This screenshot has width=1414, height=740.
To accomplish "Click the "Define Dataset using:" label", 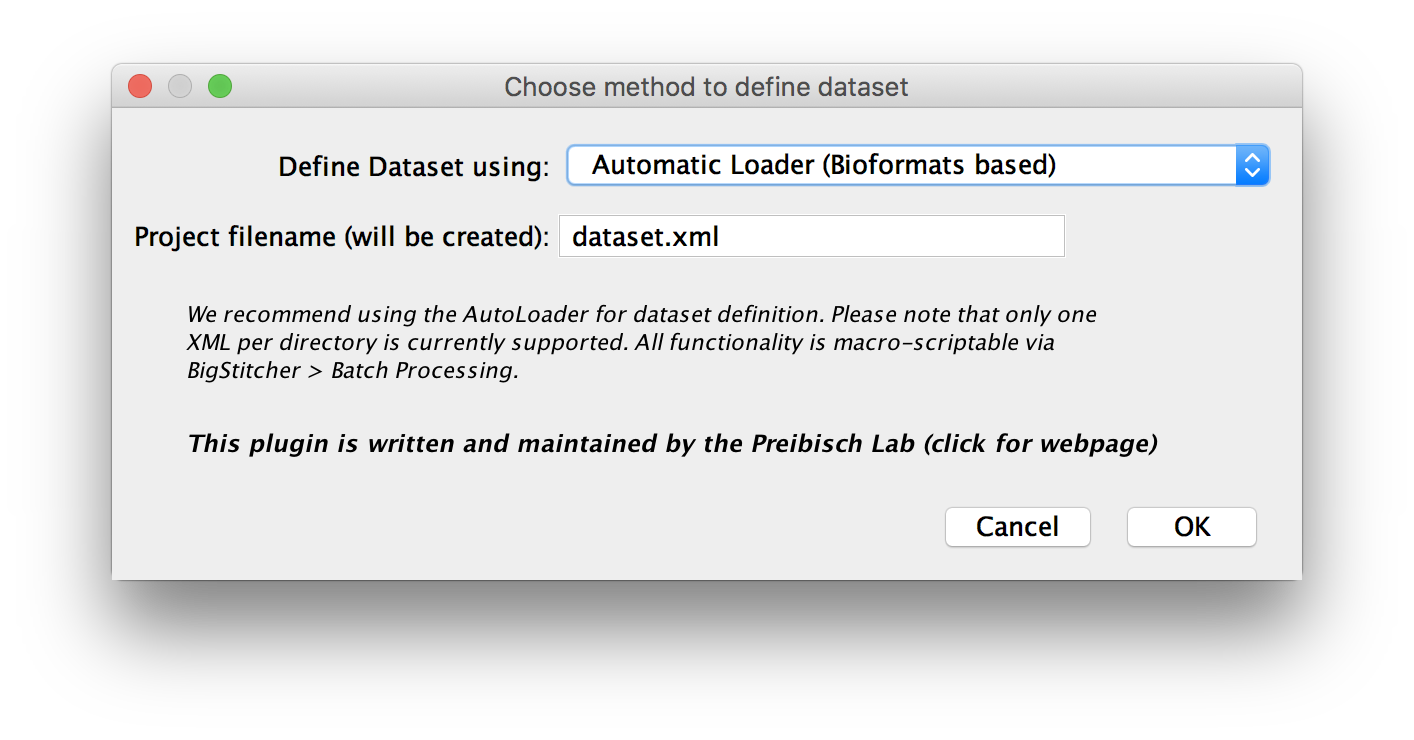I will pyautogui.click(x=414, y=167).
